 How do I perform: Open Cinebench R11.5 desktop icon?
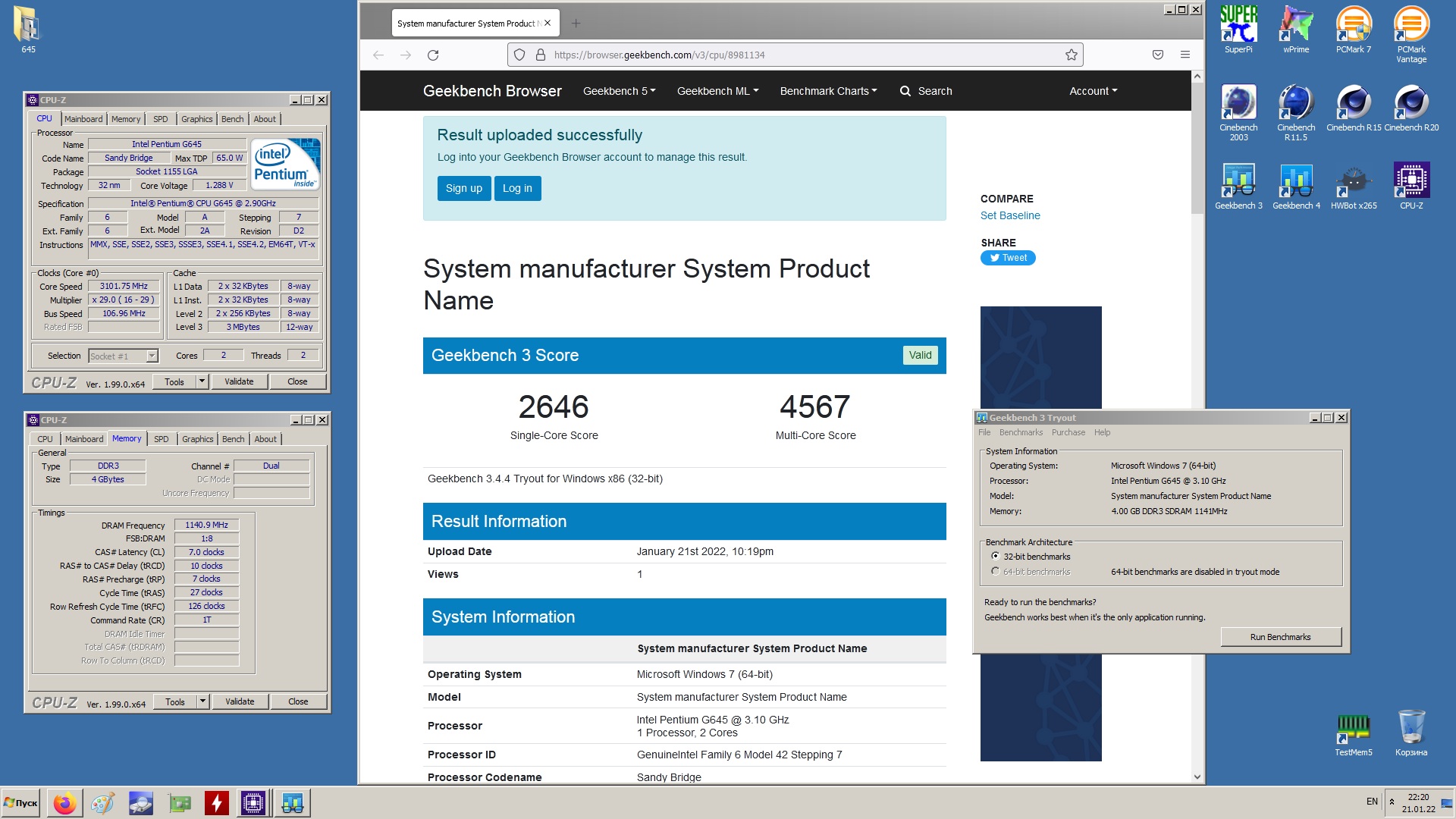(1296, 112)
